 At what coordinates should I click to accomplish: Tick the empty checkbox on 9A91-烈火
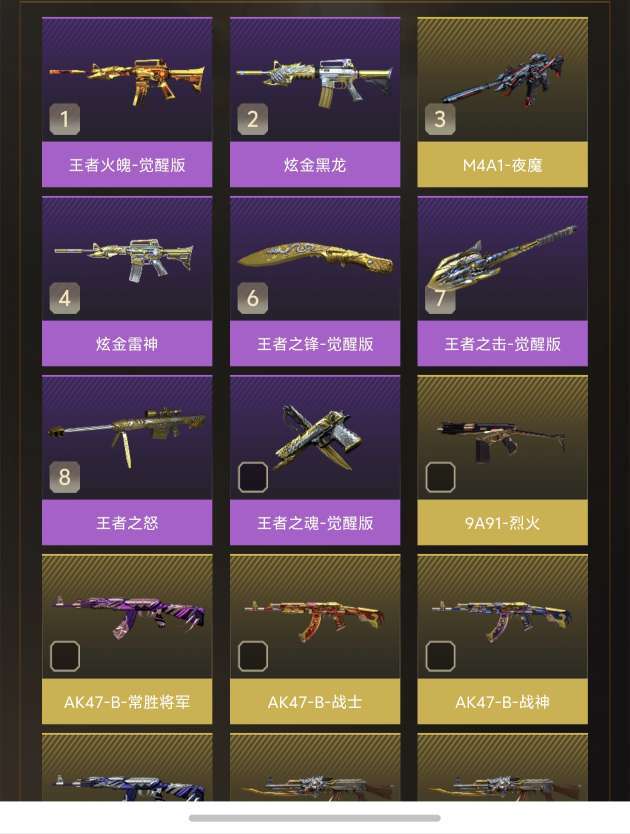[441, 477]
